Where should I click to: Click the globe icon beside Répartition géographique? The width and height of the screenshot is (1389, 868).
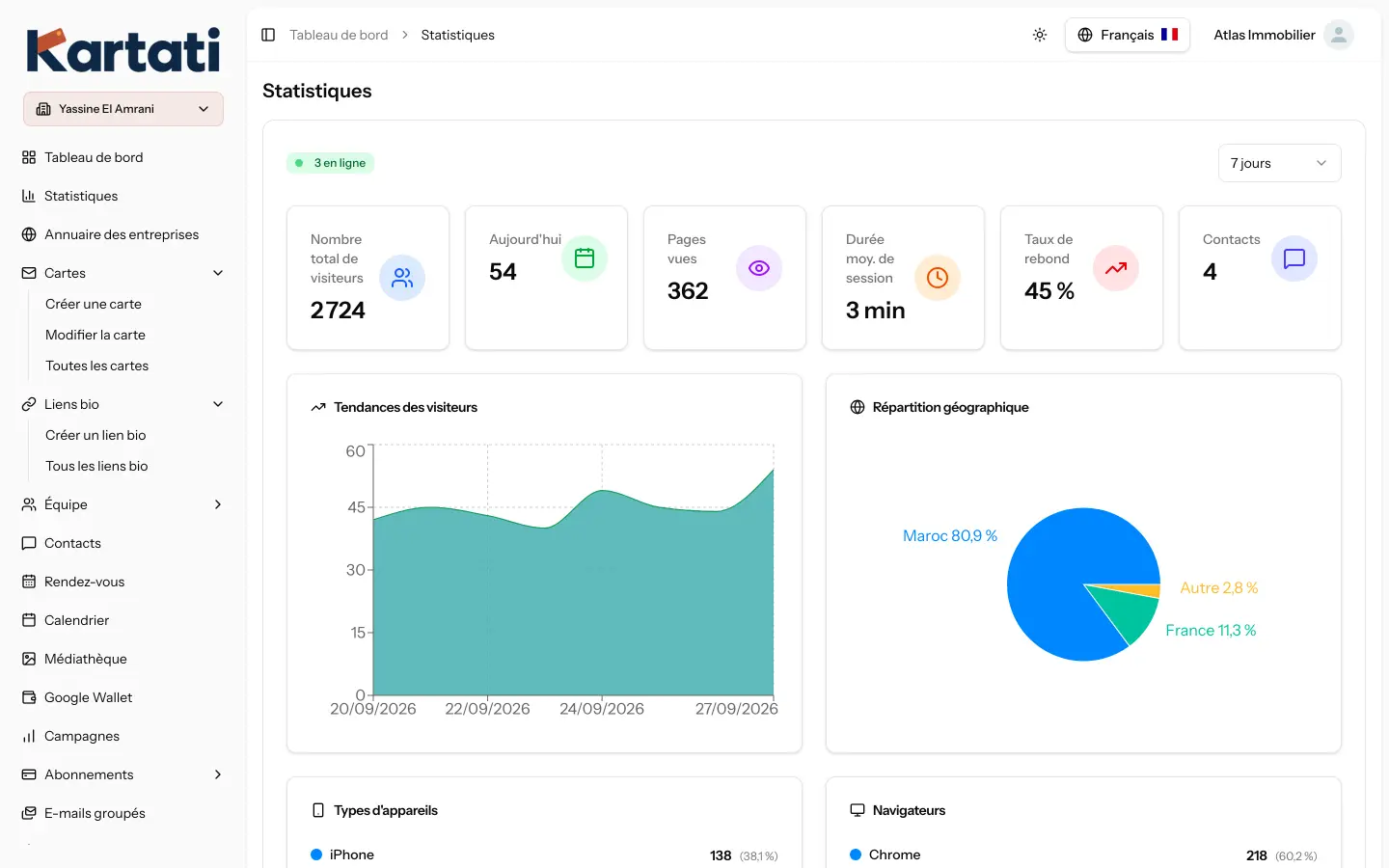tap(858, 407)
